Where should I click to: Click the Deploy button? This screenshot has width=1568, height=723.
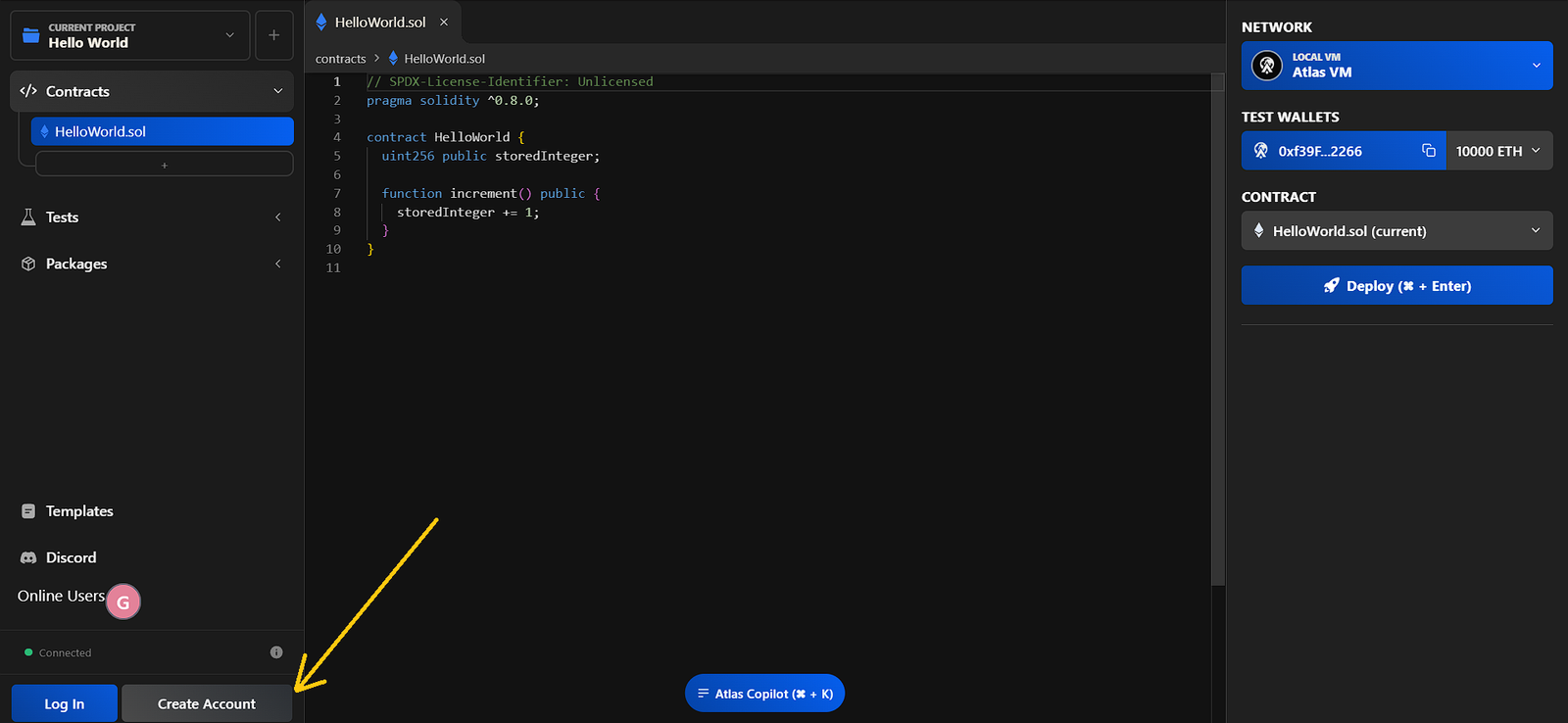click(1397, 286)
